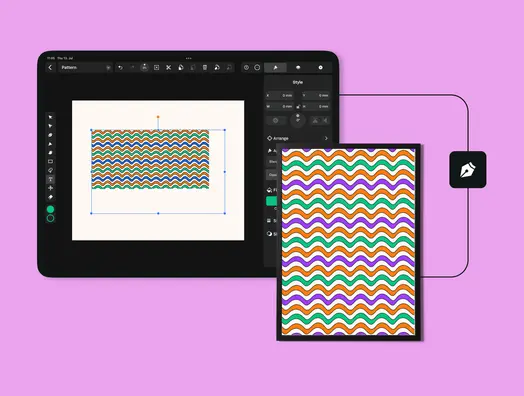Toggle the stroke color ring below fill circle

pos(50,218)
